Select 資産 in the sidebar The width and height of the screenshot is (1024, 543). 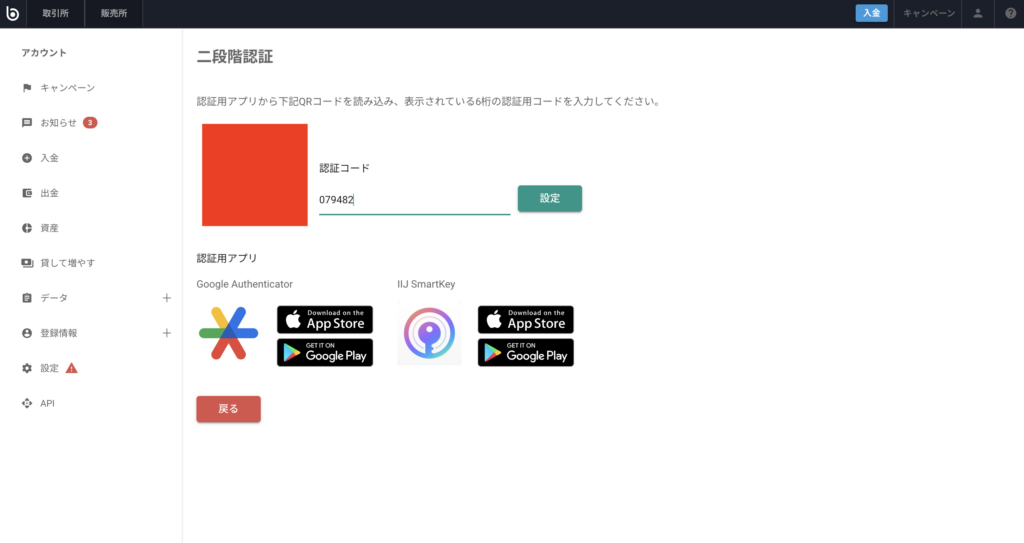(x=50, y=228)
